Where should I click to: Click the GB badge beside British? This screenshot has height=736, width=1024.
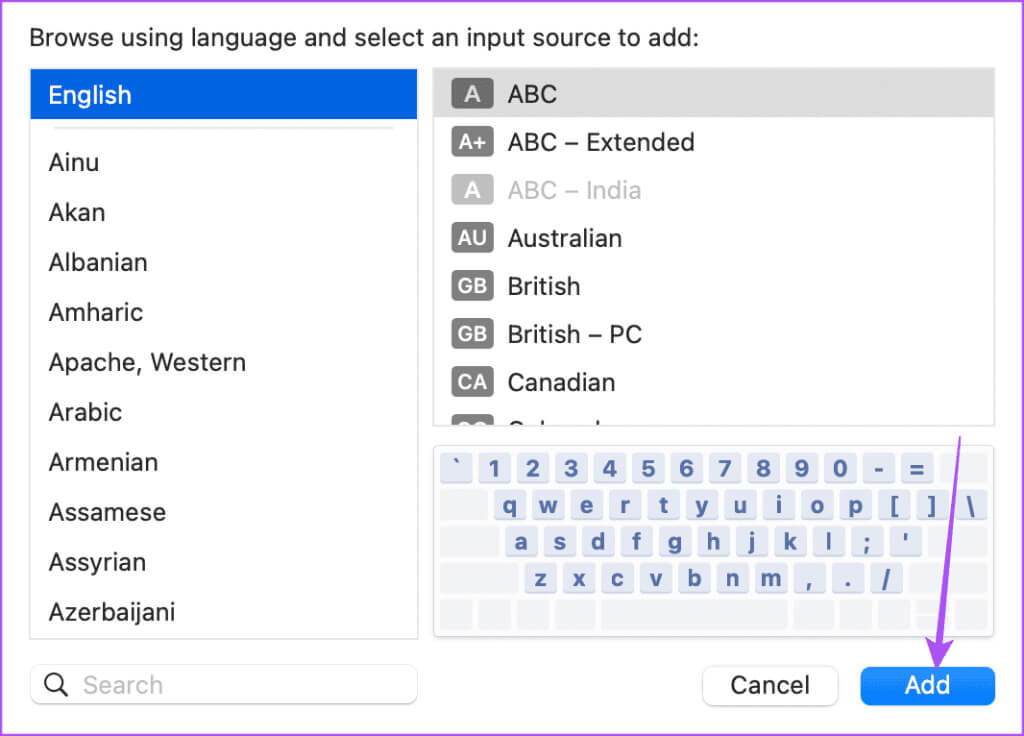472,286
